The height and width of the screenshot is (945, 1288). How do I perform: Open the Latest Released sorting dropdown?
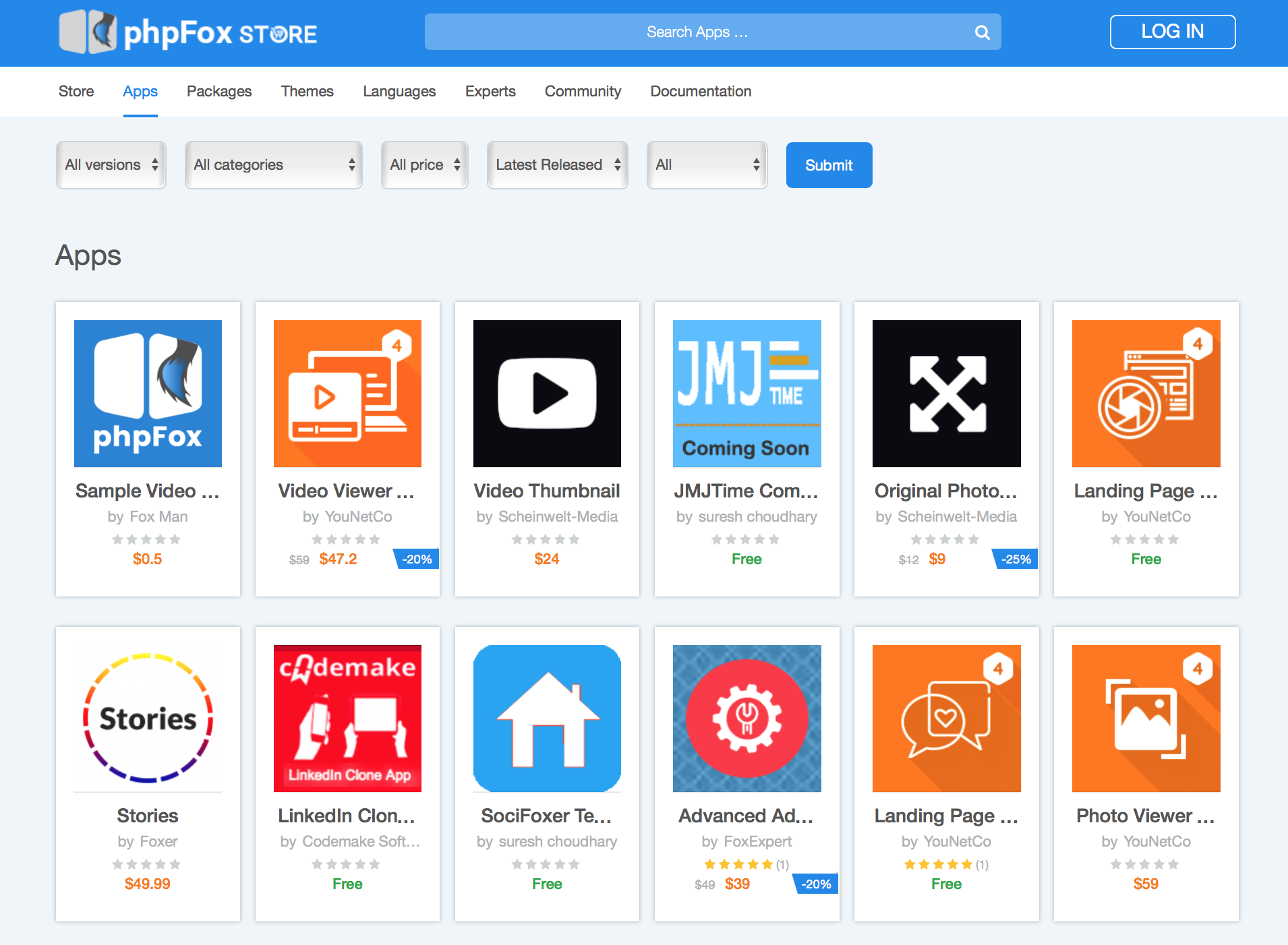click(x=557, y=164)
